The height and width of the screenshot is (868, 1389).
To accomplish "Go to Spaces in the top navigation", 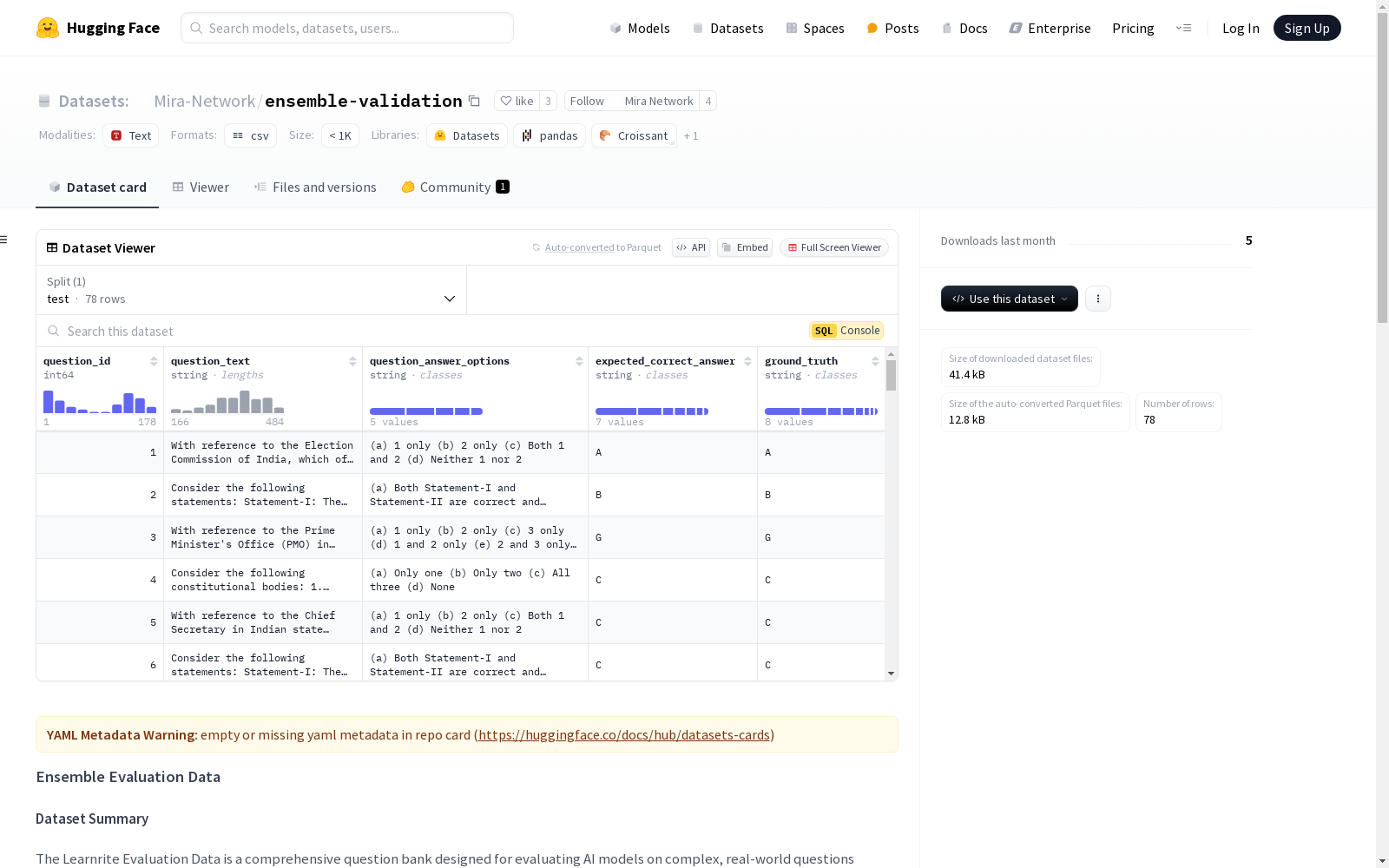I will 815,28.
